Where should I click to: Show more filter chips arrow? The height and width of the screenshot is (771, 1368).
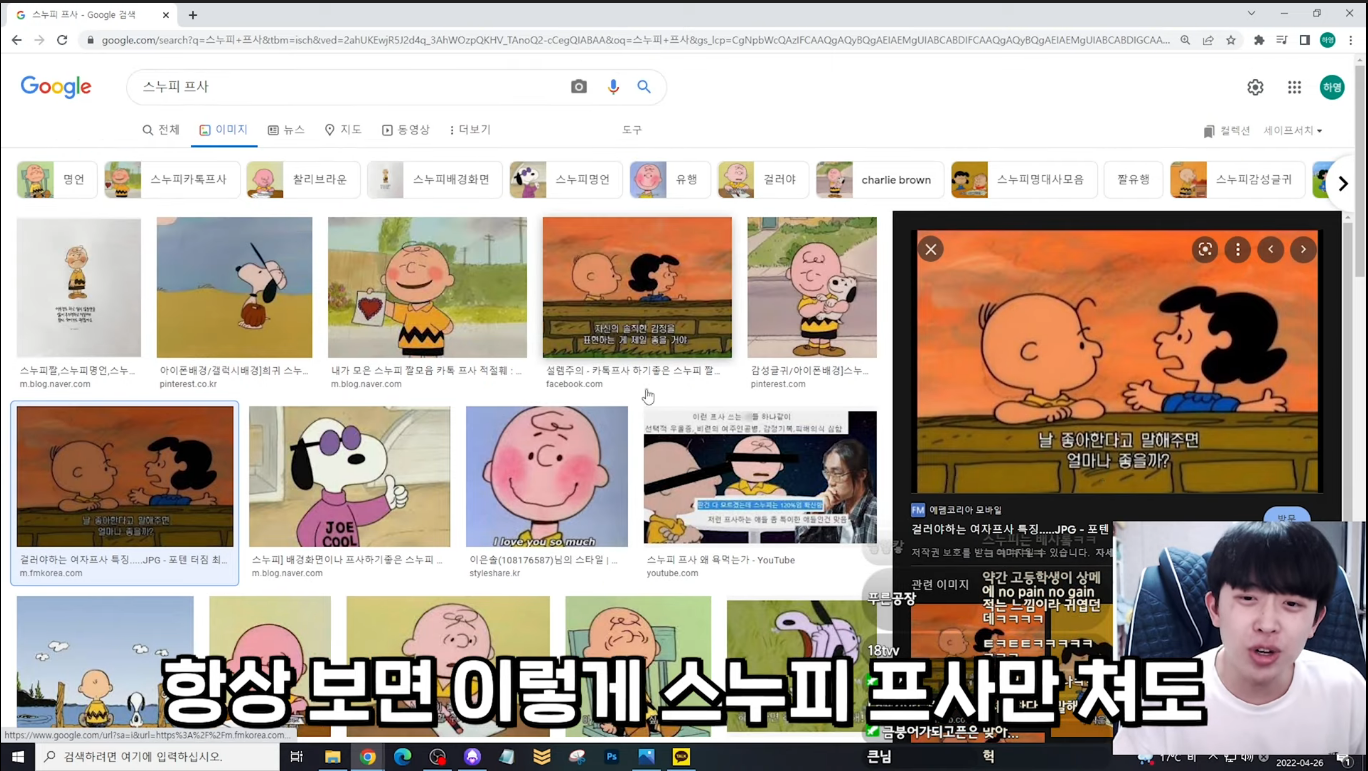pyautogui.click(x=1342, y=183)
